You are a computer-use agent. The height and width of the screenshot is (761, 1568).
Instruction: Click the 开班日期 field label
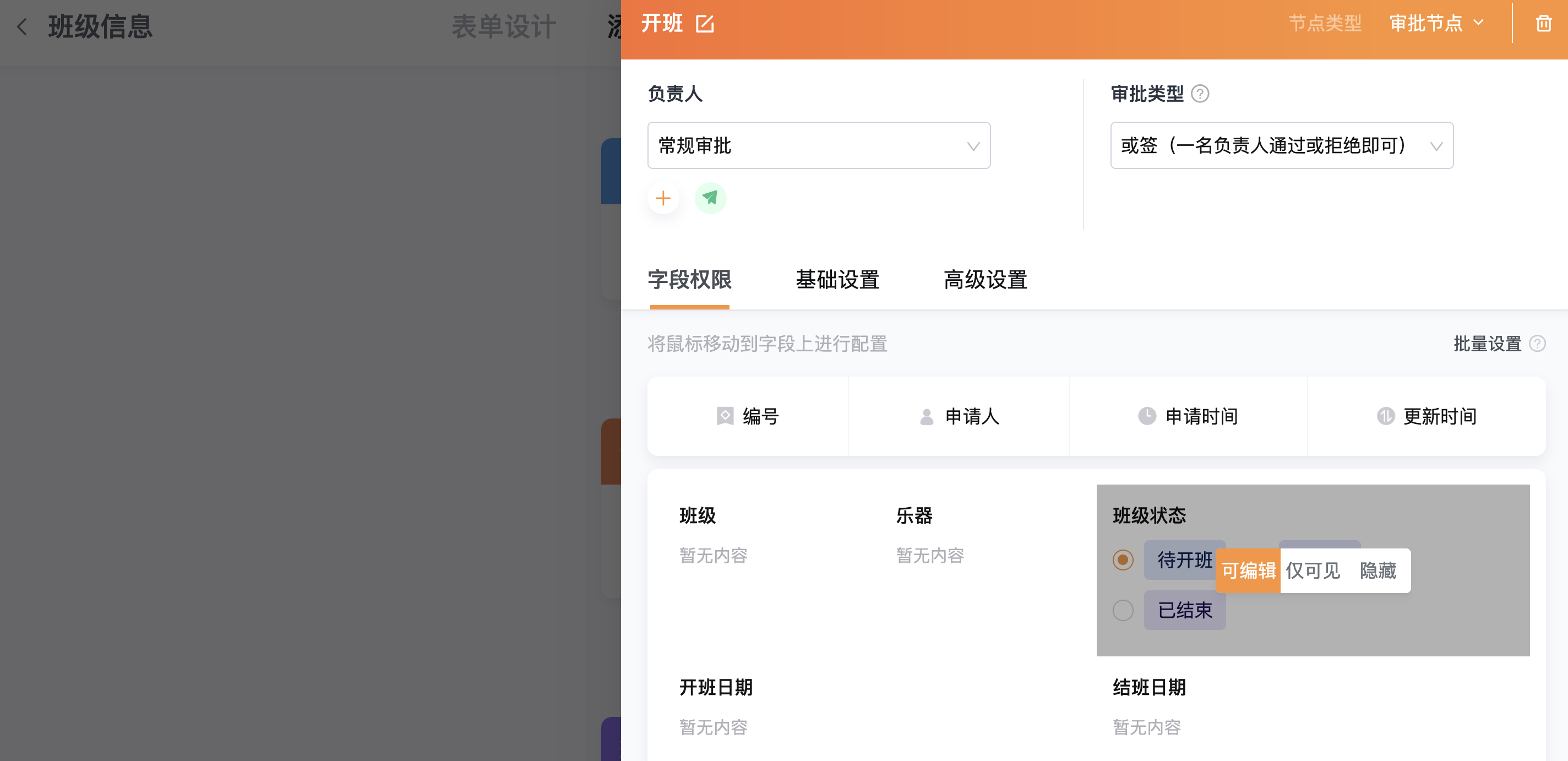tap(716, 687)
